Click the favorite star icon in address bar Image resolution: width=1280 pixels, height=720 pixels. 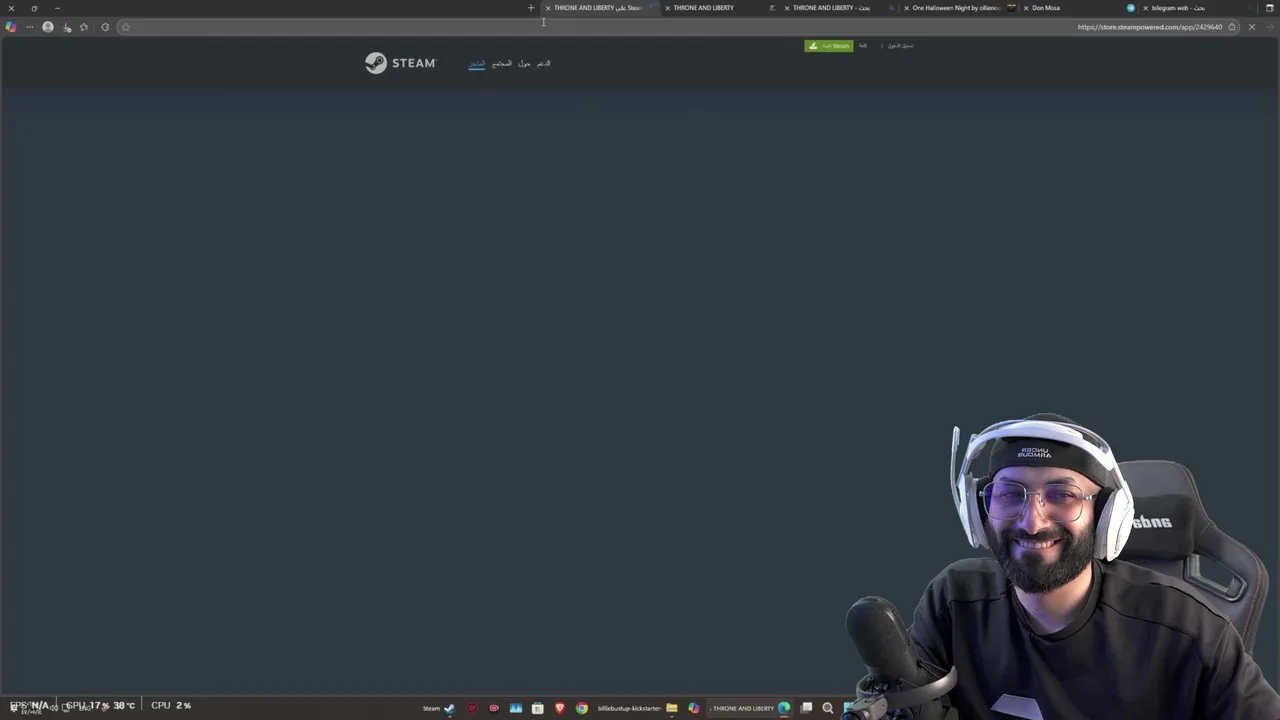click(x=125, y=27)
